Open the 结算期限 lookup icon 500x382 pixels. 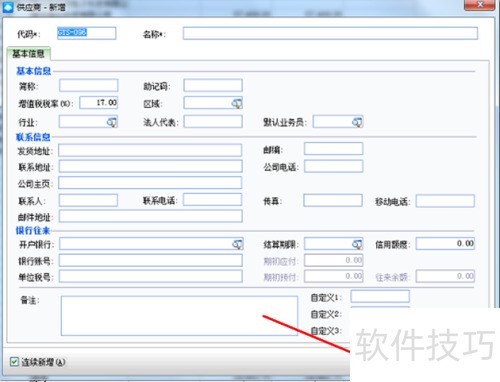click(x=357, y=244)
